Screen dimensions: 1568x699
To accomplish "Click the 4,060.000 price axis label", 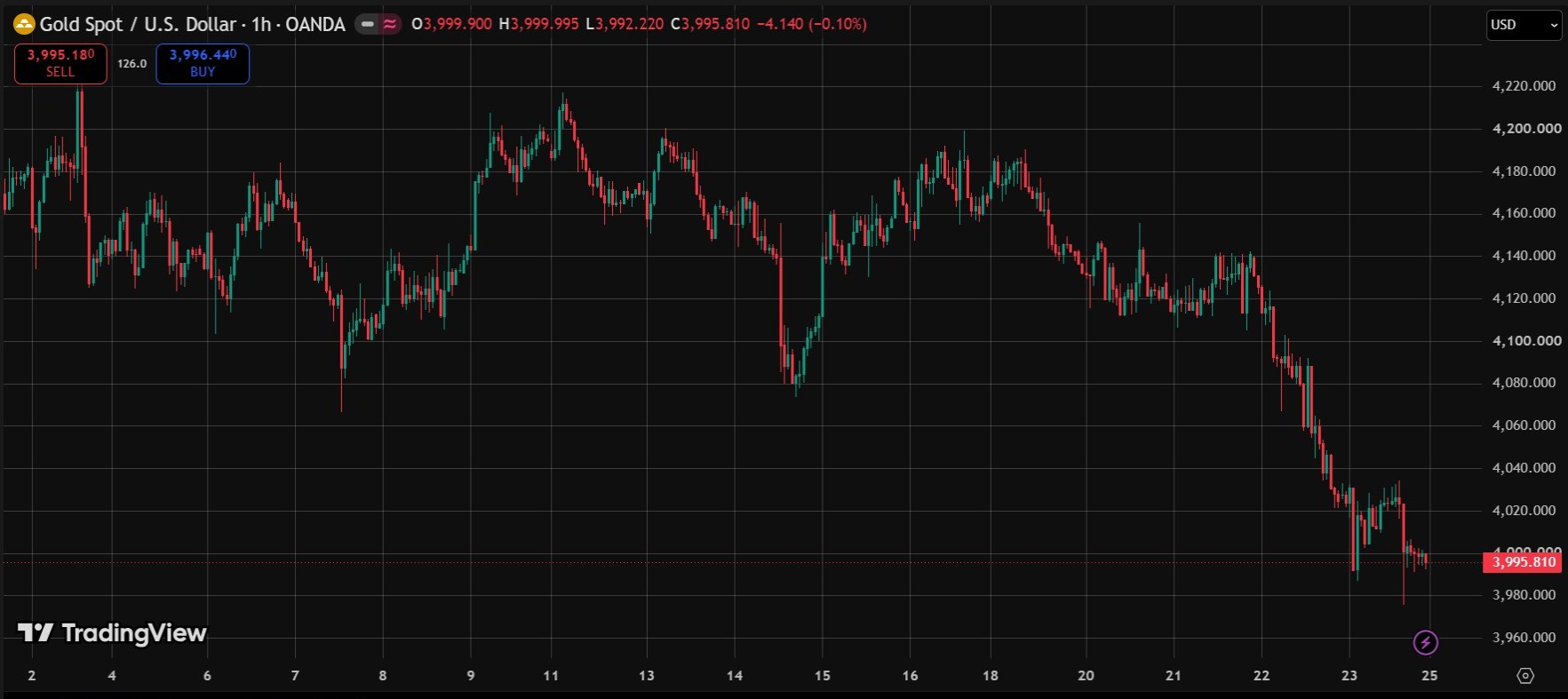I will click(x=1524, y=425).
